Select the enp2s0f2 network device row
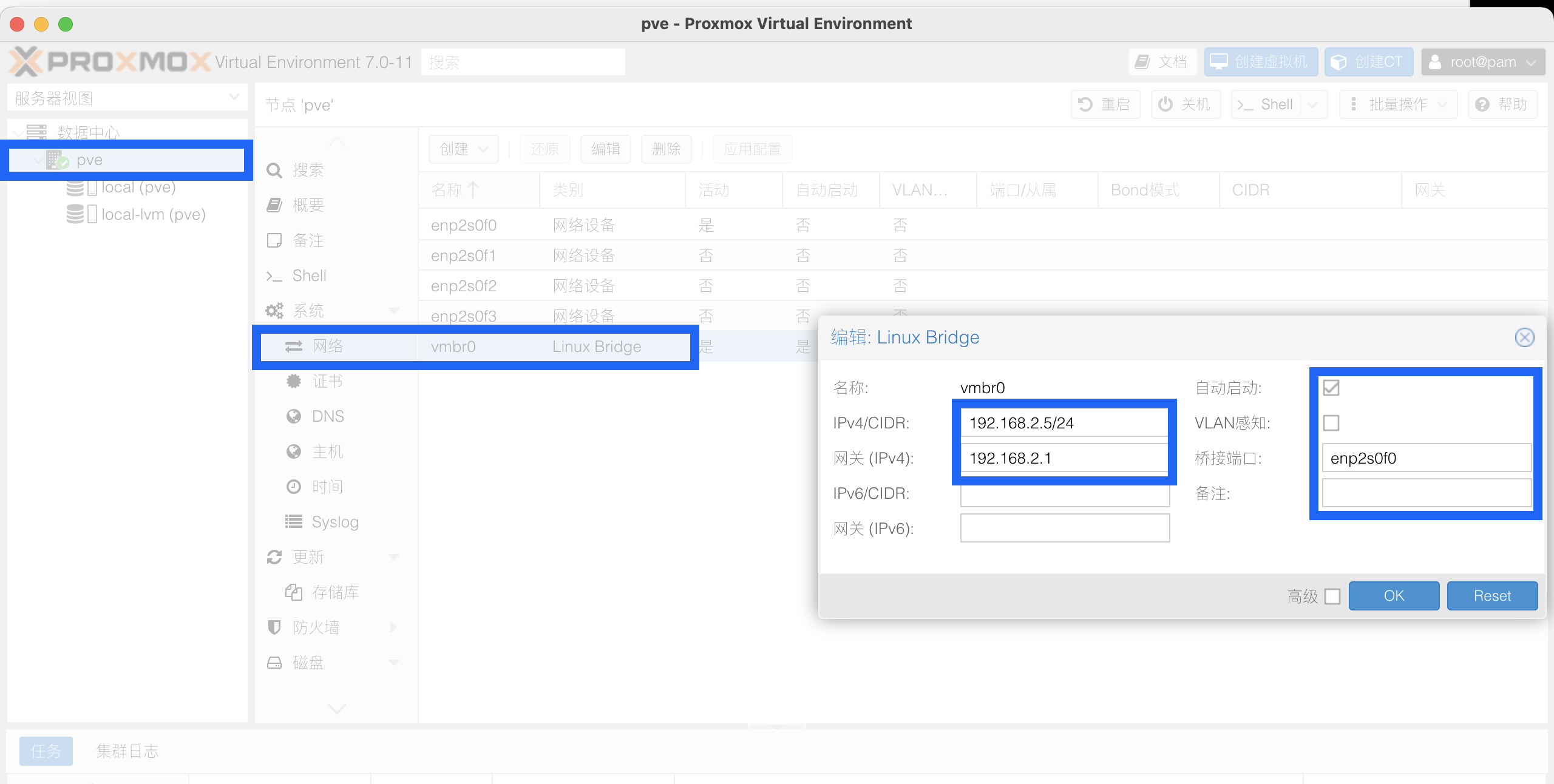1554x784 pixels. pyautogui.click(x=982, y=286)
